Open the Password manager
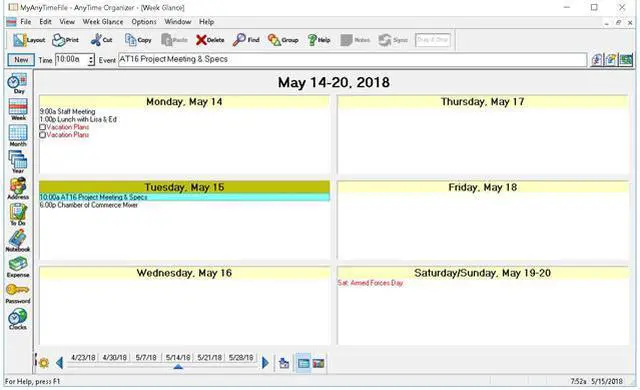640x390 pixels. tap(18, 294)
